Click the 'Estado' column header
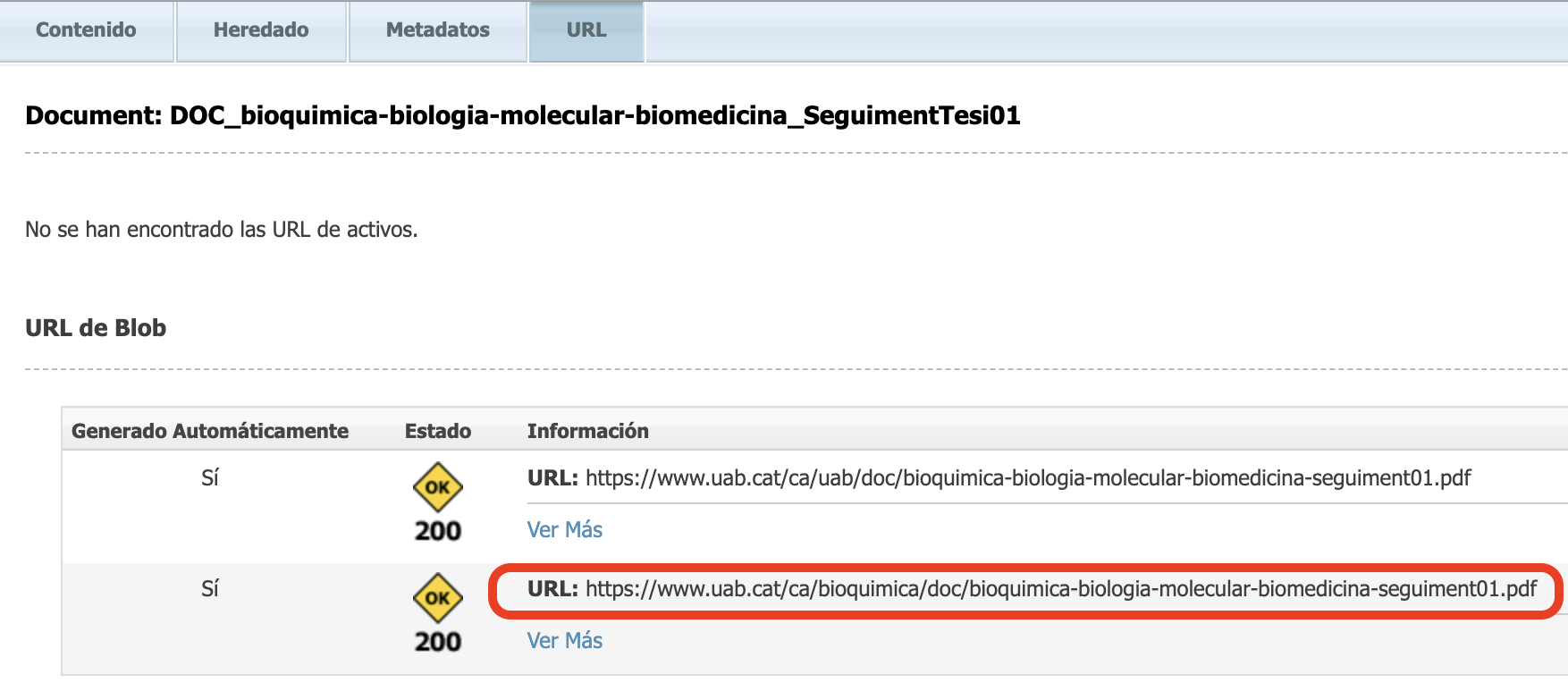Screen dimensions: 1568x683 click(x=437, y=431)
